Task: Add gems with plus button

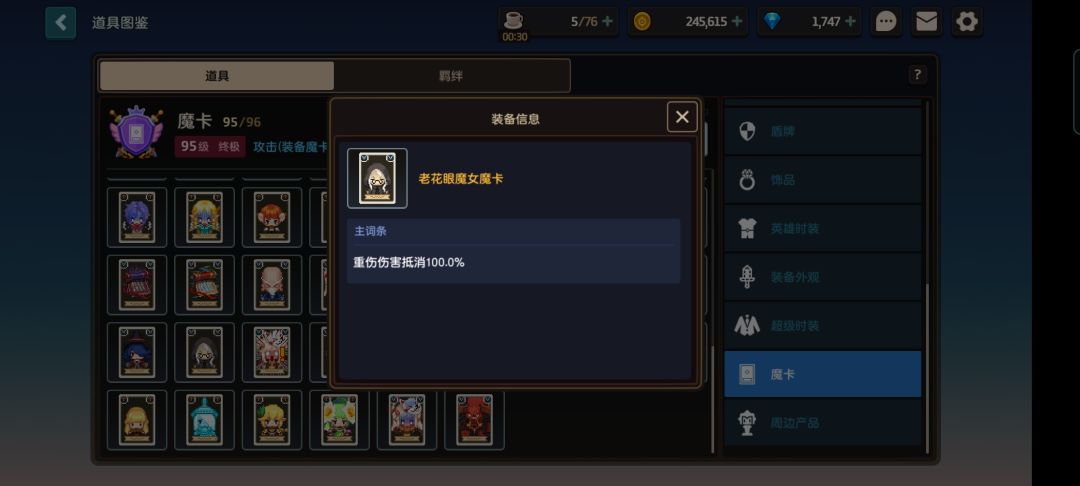Action: click(850, 22)
